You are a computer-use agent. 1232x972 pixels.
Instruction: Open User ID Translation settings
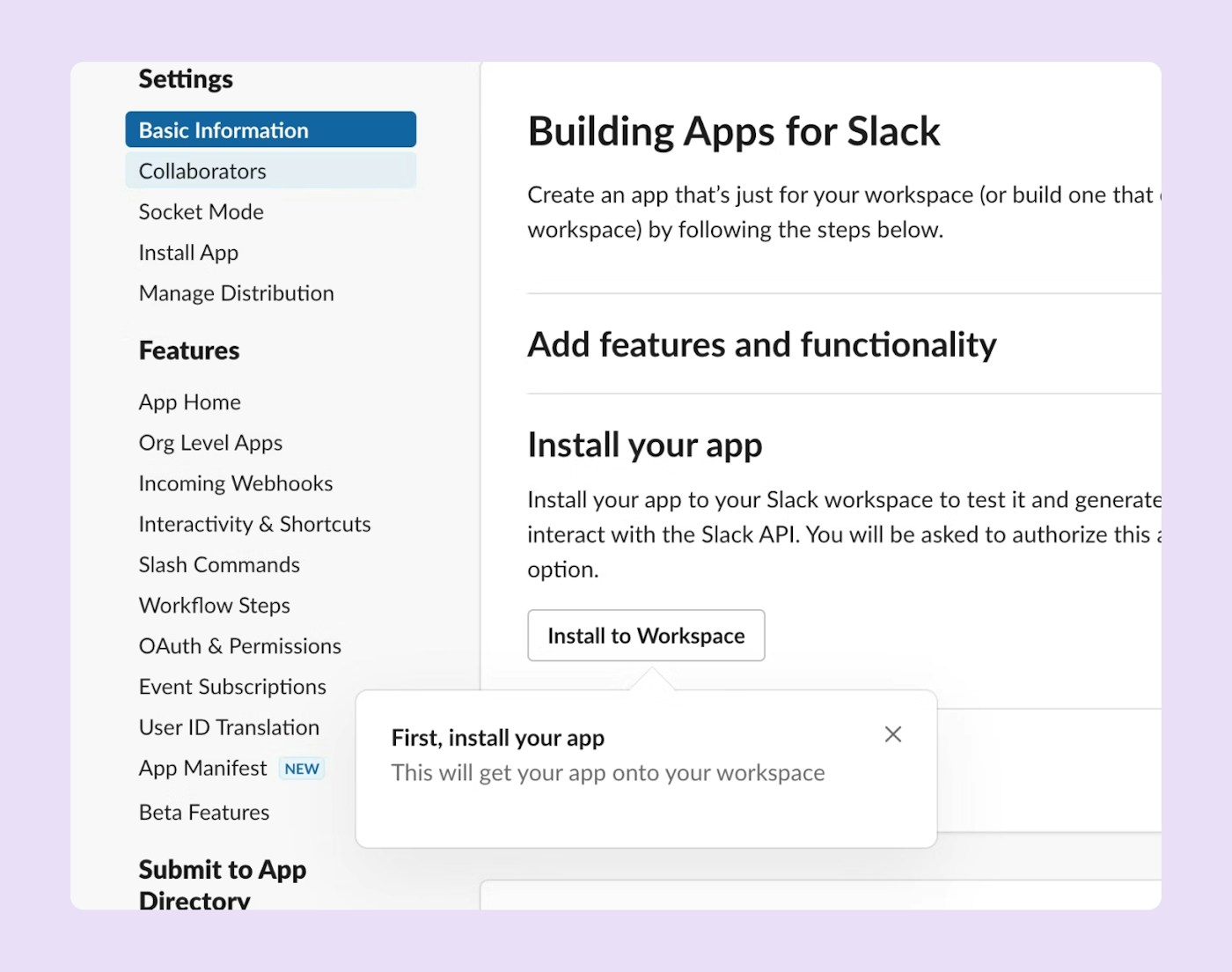[229, 727]
